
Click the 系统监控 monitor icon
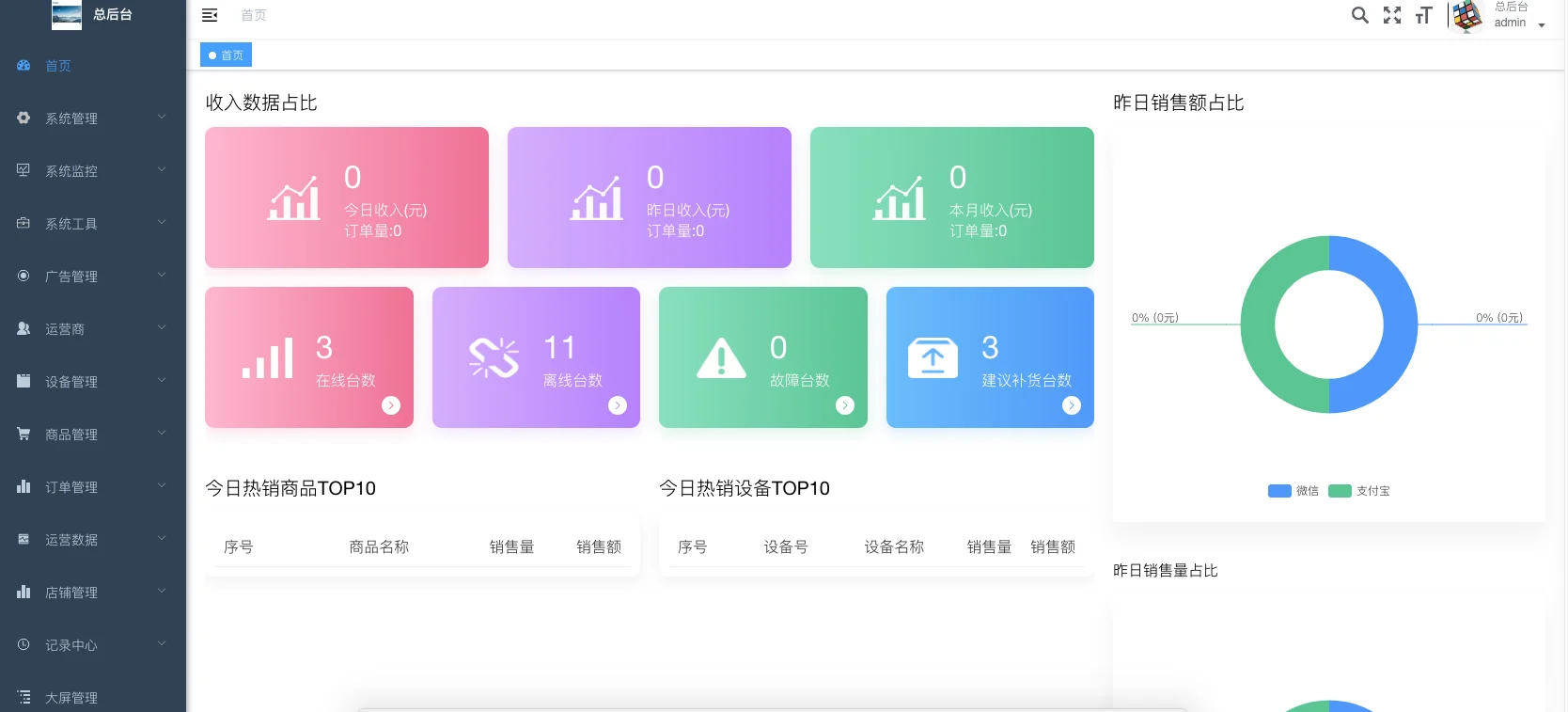point(24,171)
